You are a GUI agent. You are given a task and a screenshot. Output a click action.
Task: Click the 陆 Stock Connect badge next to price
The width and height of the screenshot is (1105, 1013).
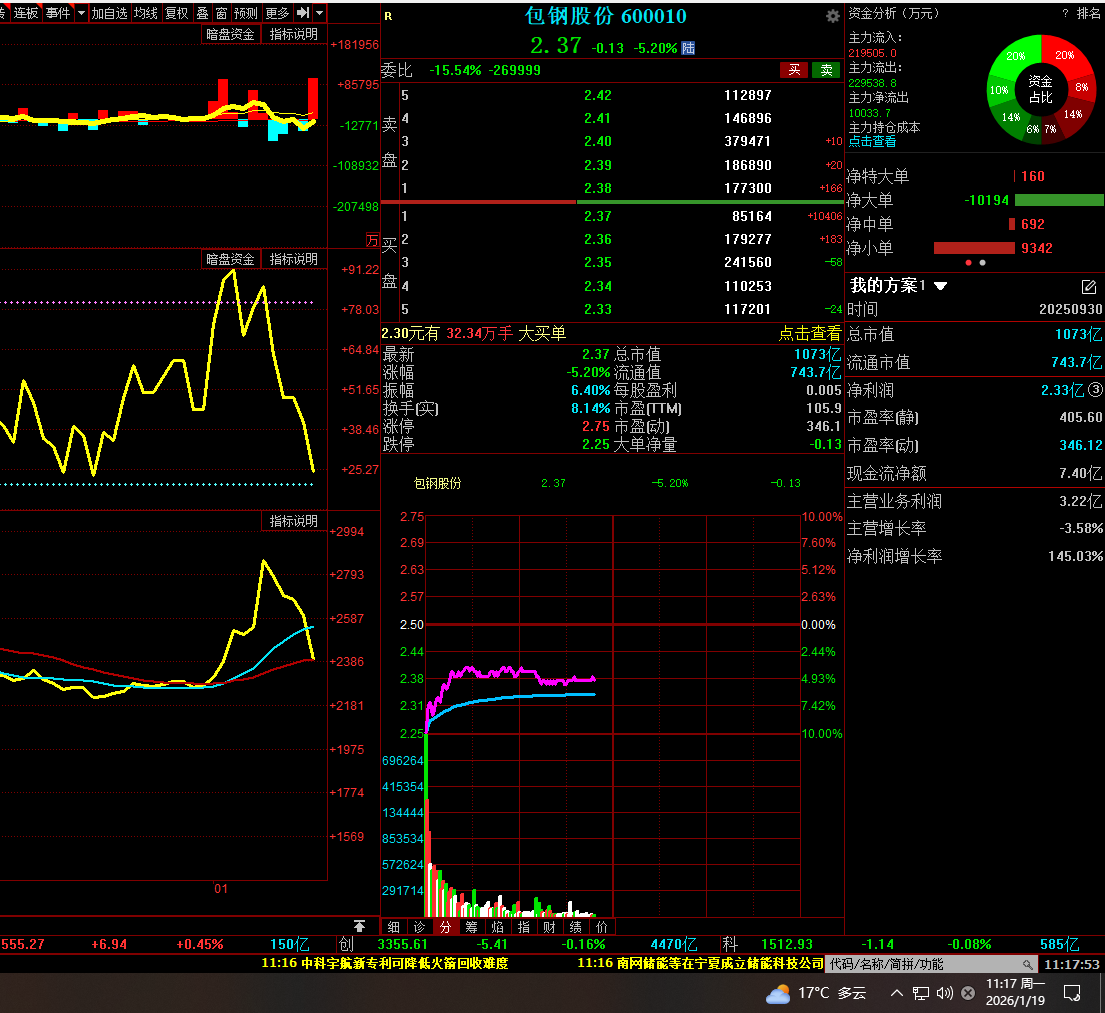(x=688, y=48)
